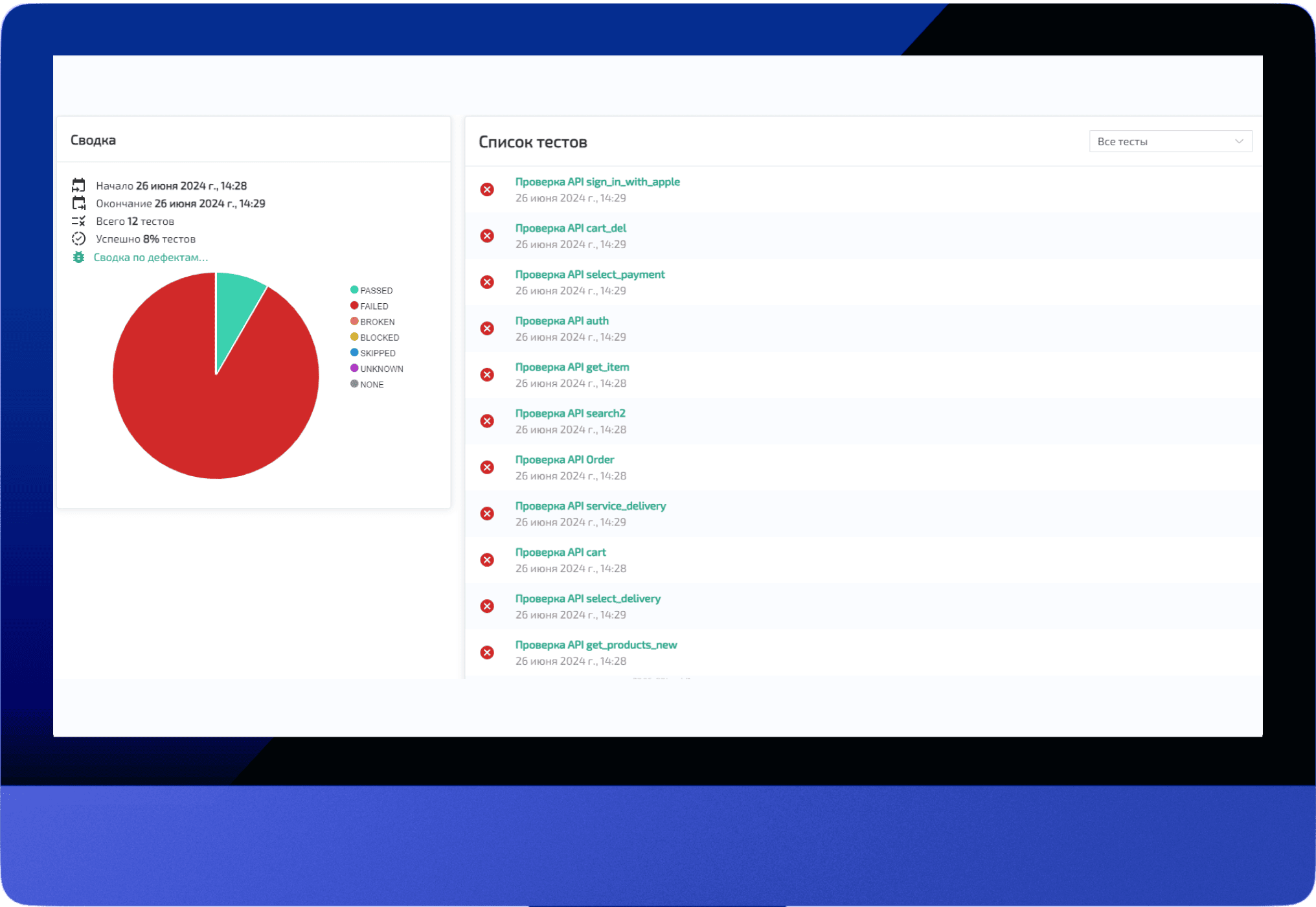
Task: Open test 'Проверка API service_delivery'
Action: 590,506
